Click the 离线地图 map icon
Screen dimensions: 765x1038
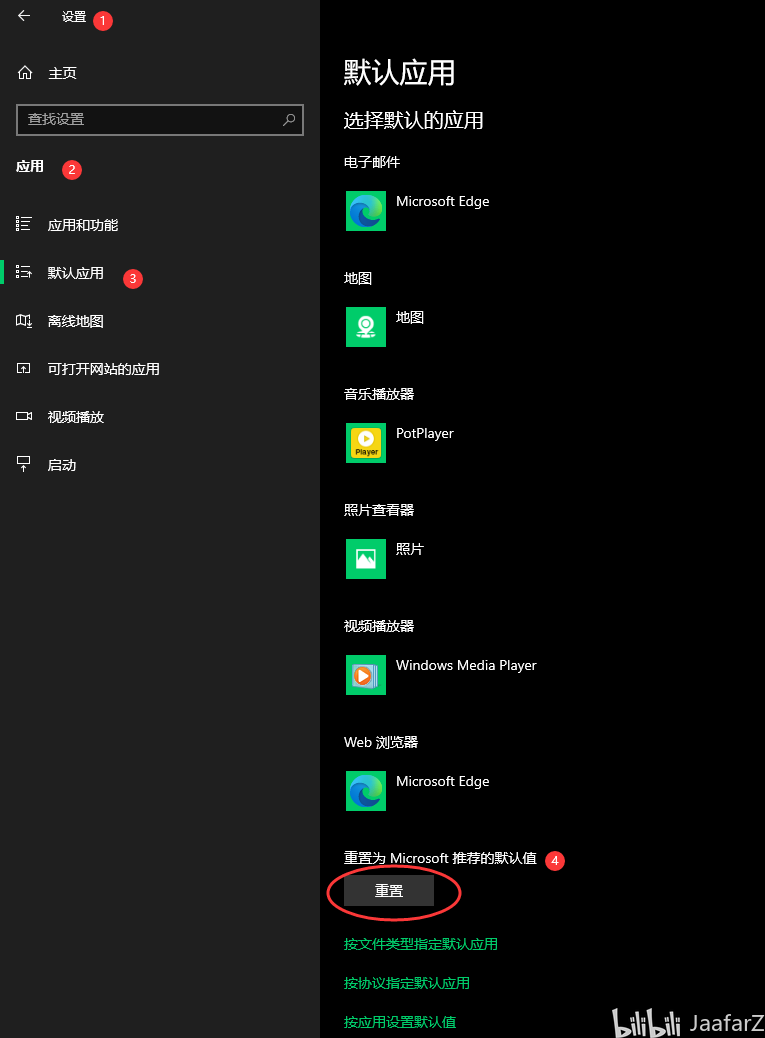[24, 320]
